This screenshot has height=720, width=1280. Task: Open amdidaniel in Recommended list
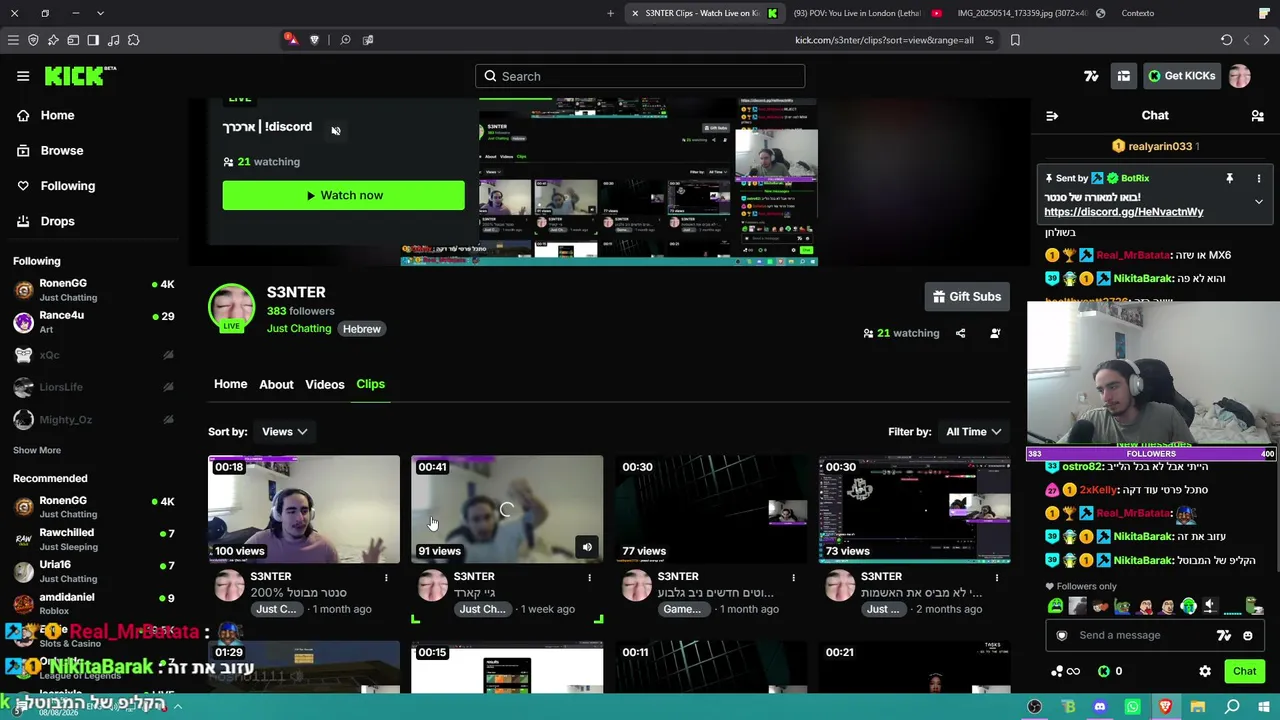point(94,603)
